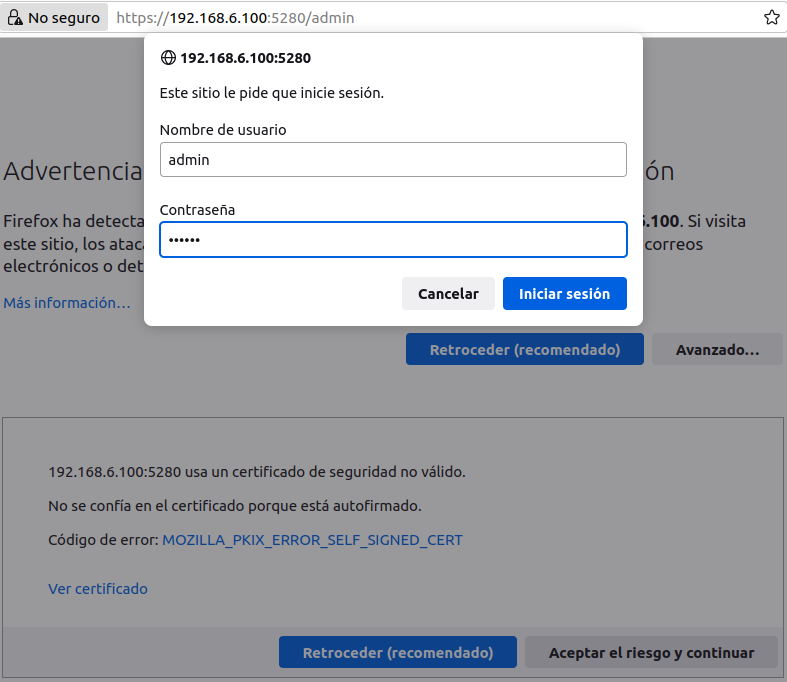787x682 pixels.
Task: Click the bookmark star icon
Action: (771, 18)
